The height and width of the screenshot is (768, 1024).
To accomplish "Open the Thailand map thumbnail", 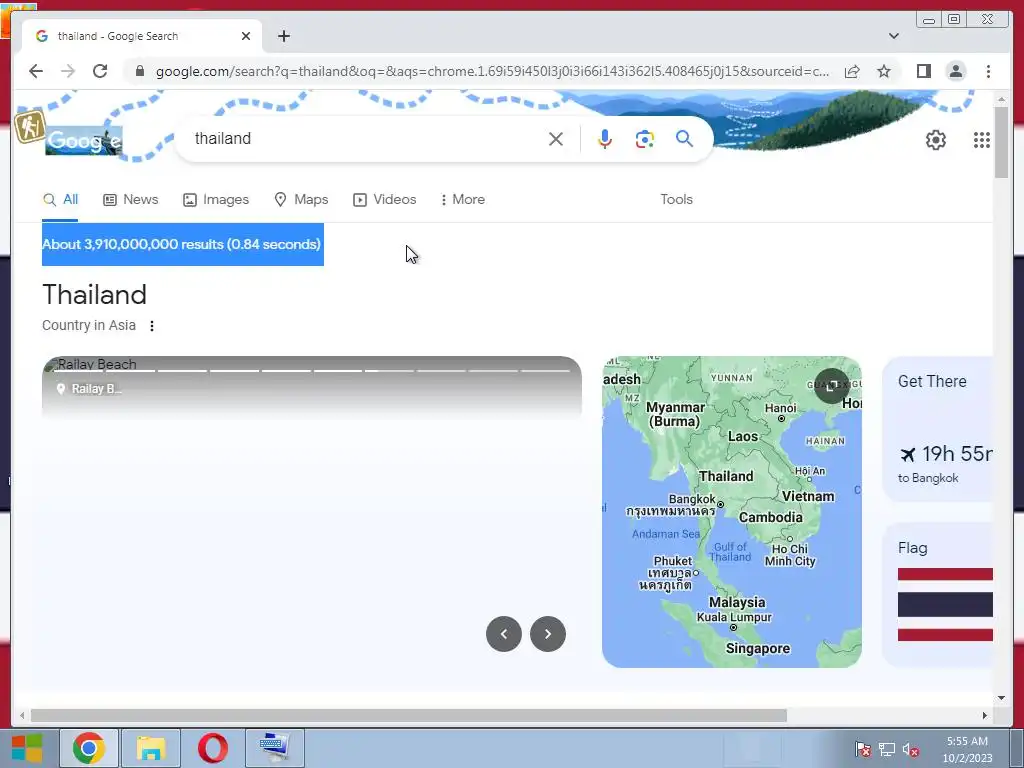I will [731, 511].
